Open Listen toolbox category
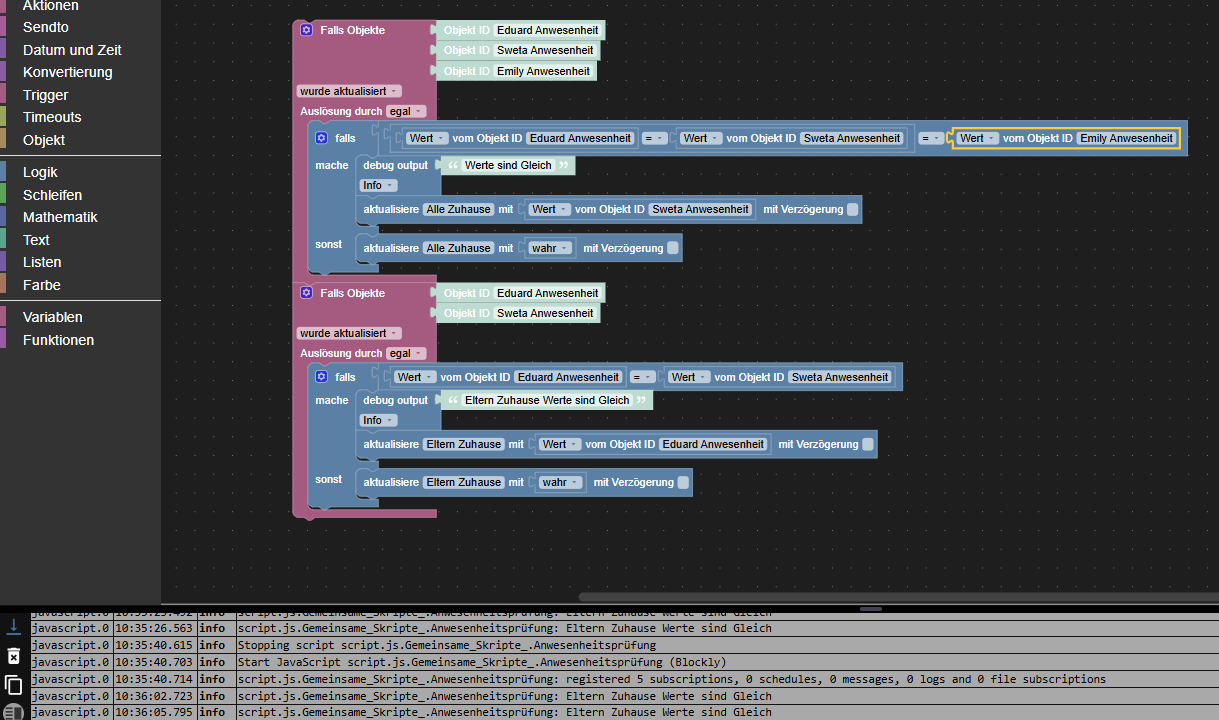The height and width of the screenshot is (720, 1219). tap(42, 262)
